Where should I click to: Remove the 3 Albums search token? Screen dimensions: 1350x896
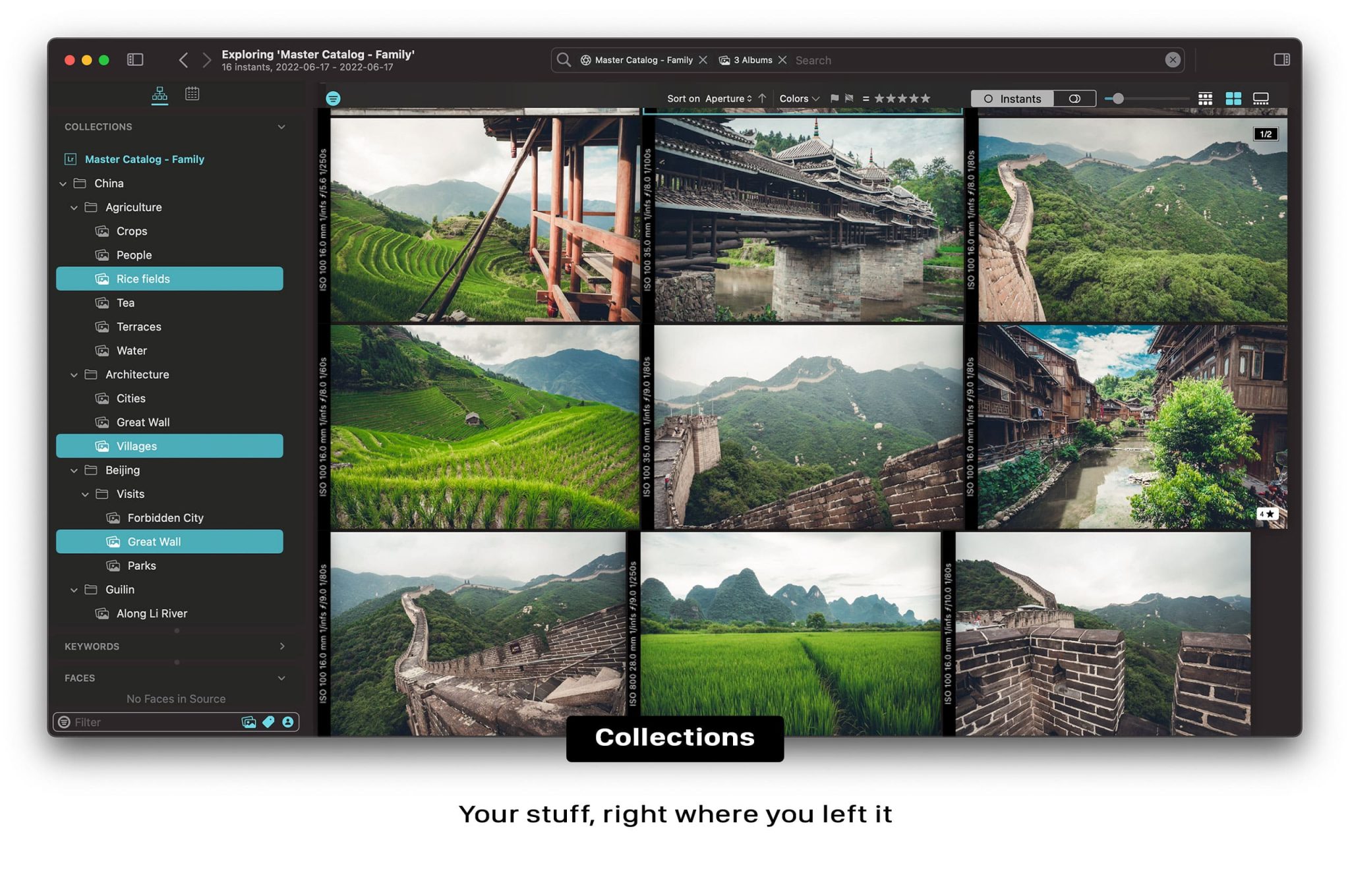click(x=782, y=60)
